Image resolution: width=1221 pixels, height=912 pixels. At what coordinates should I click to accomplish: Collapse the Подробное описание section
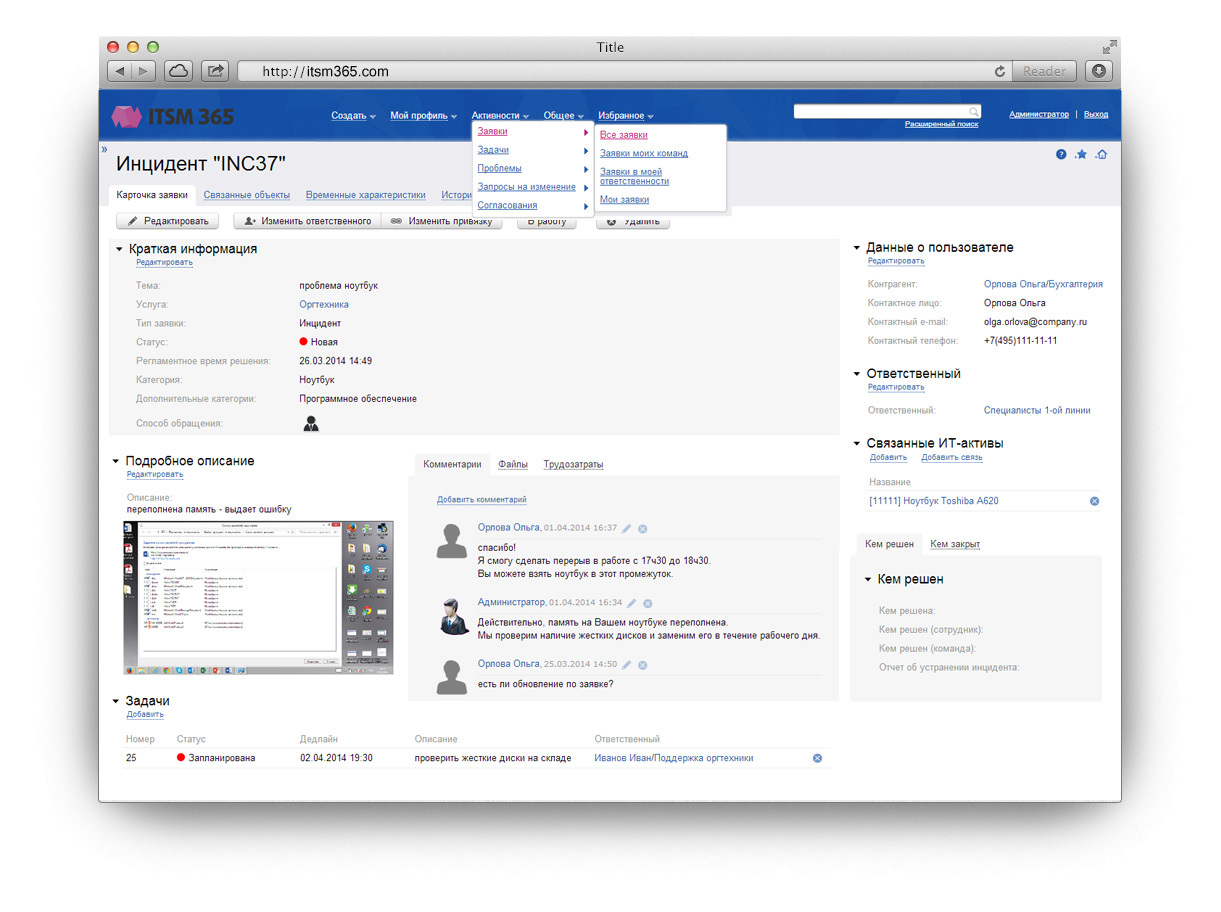click(x=116, y=461)
